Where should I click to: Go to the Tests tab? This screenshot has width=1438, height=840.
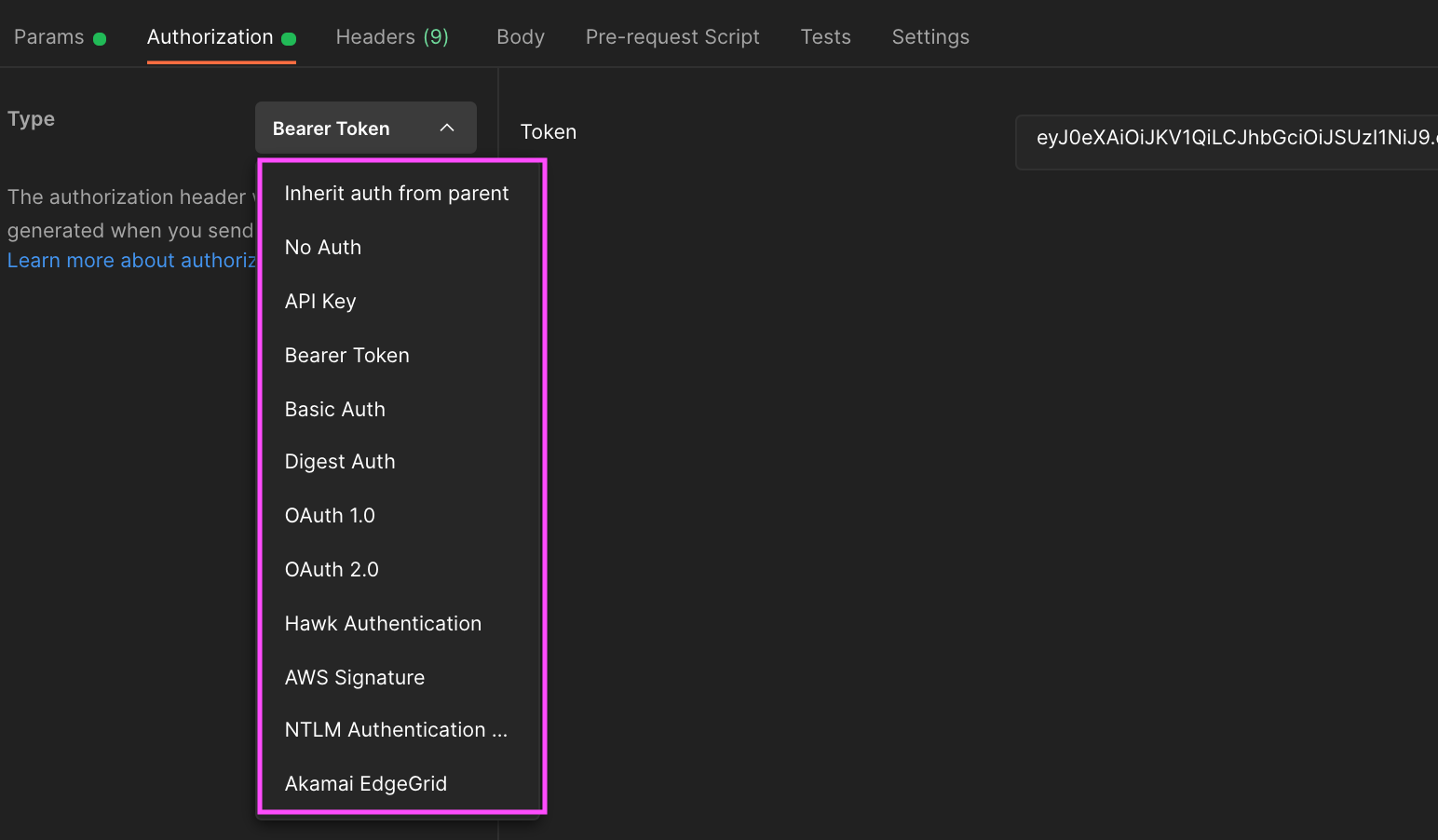point(825,37)
